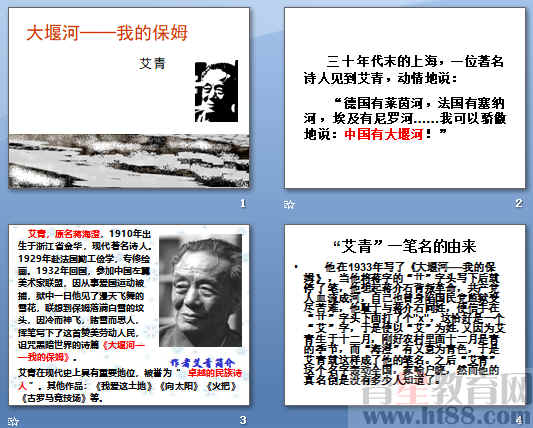The width and height of the screenshot is (533, 428).
Task: Click the red text 卓越的民族诗 on slide 3
Action: click(x=214, y=373)
